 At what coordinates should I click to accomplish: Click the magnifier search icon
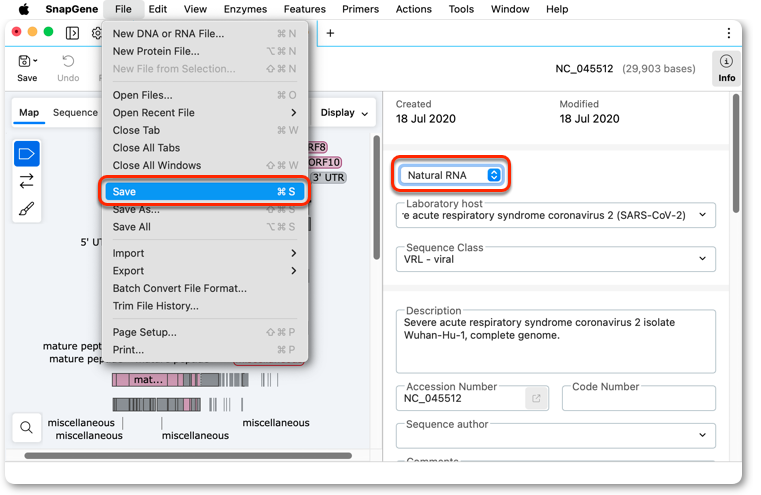(27, 428)
